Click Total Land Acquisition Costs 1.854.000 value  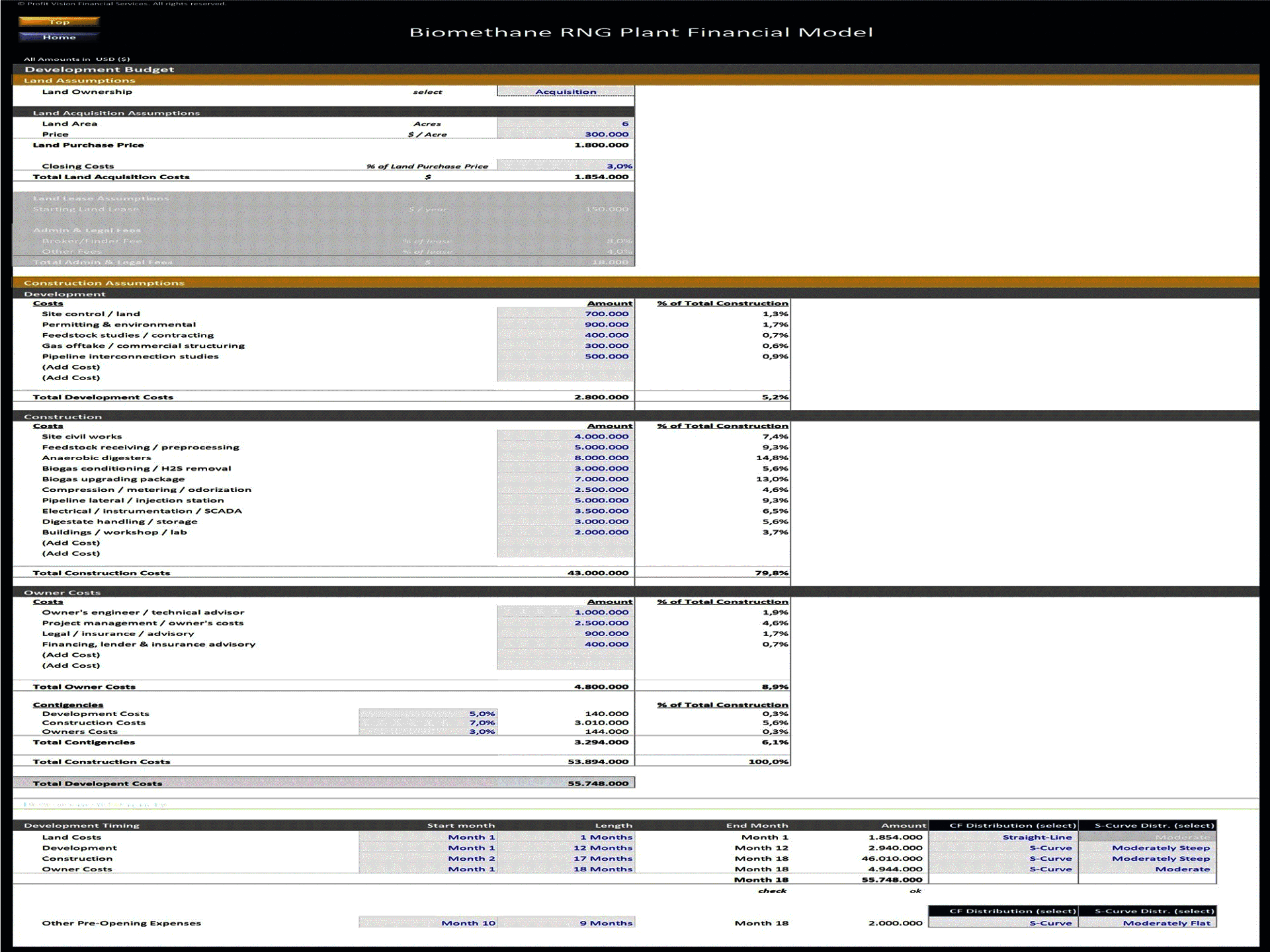[601, 177]
